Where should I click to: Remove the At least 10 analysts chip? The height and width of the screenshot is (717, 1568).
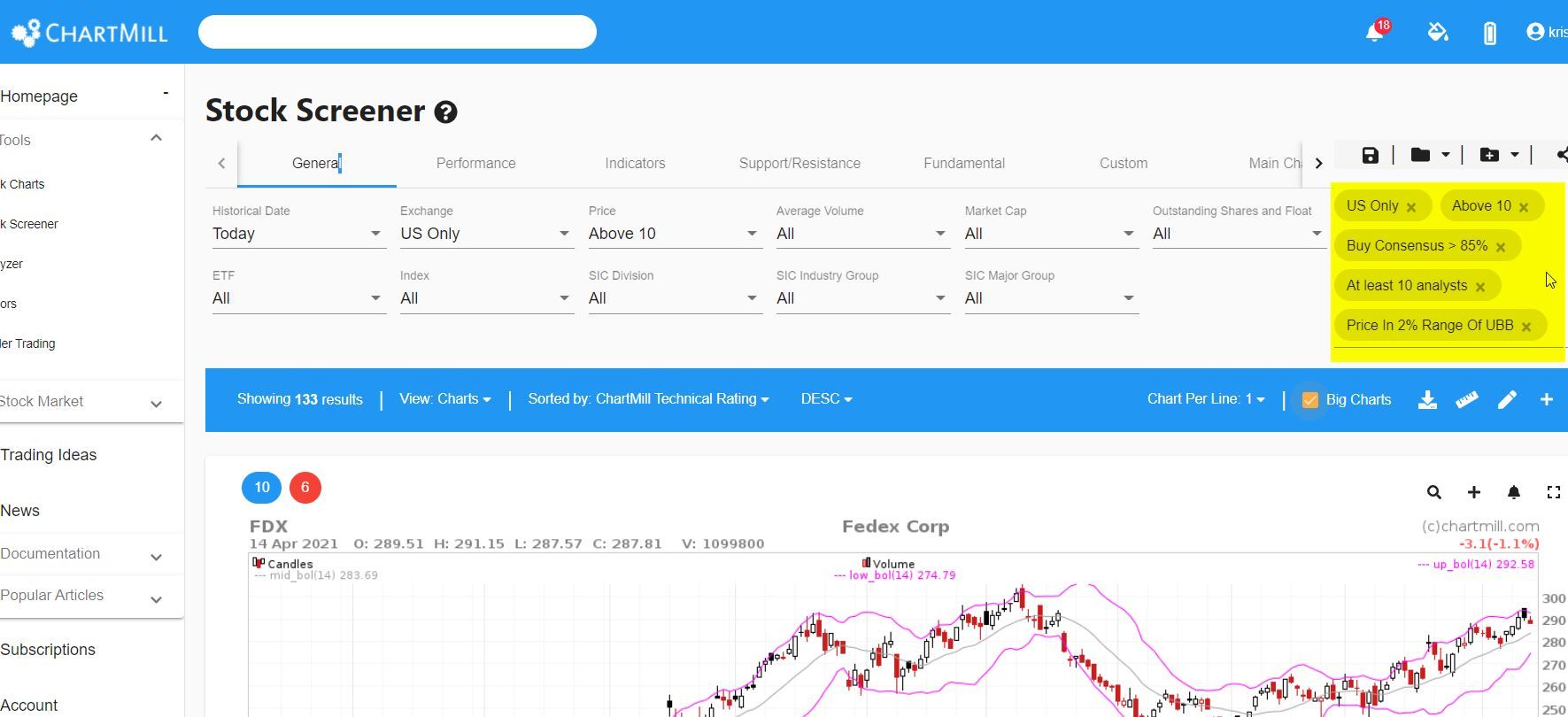(x=1480, y=287)
